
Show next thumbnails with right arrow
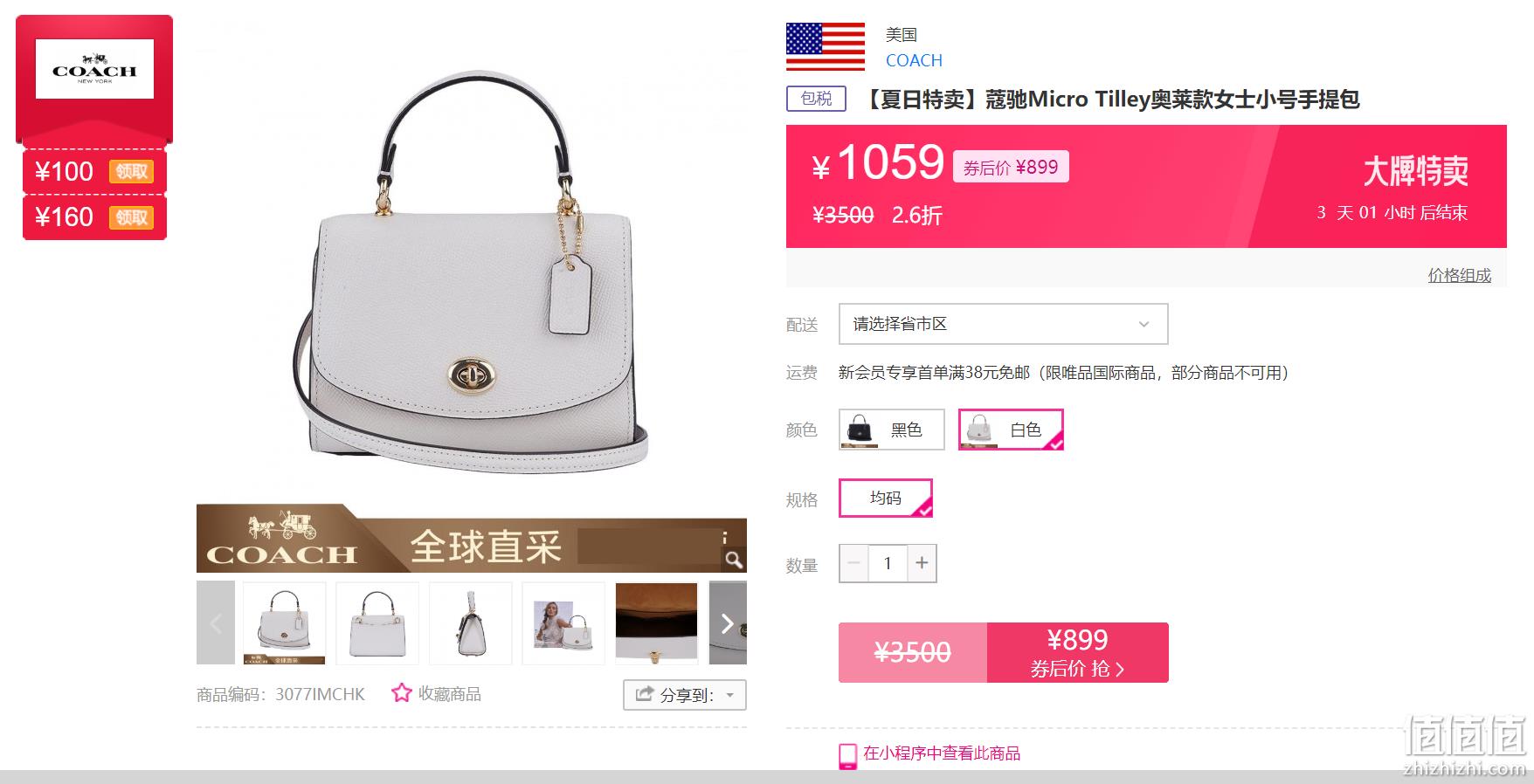point(727,623)
